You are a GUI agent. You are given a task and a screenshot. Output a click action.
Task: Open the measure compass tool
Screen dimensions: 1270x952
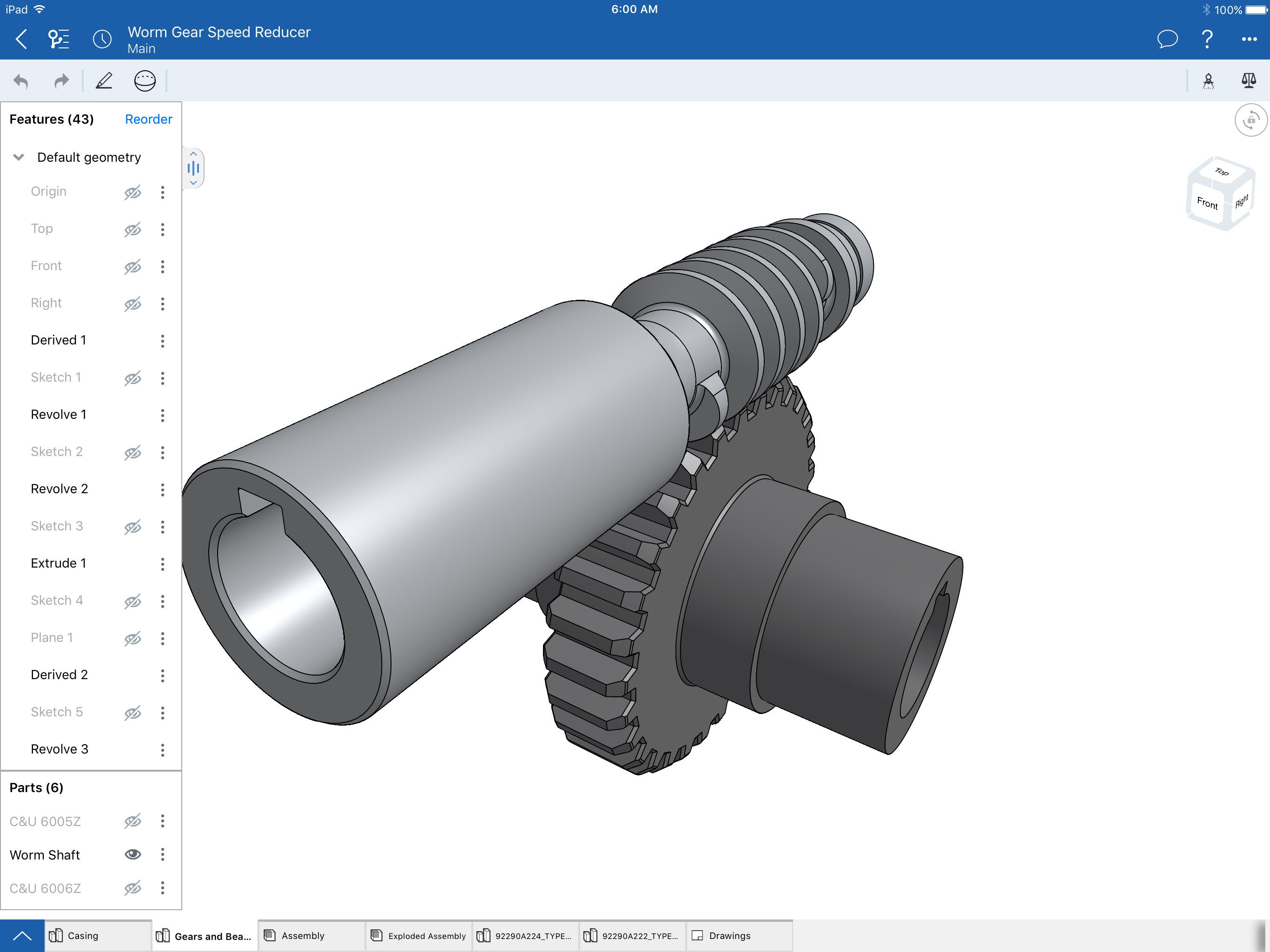(x=1208, y=81)
